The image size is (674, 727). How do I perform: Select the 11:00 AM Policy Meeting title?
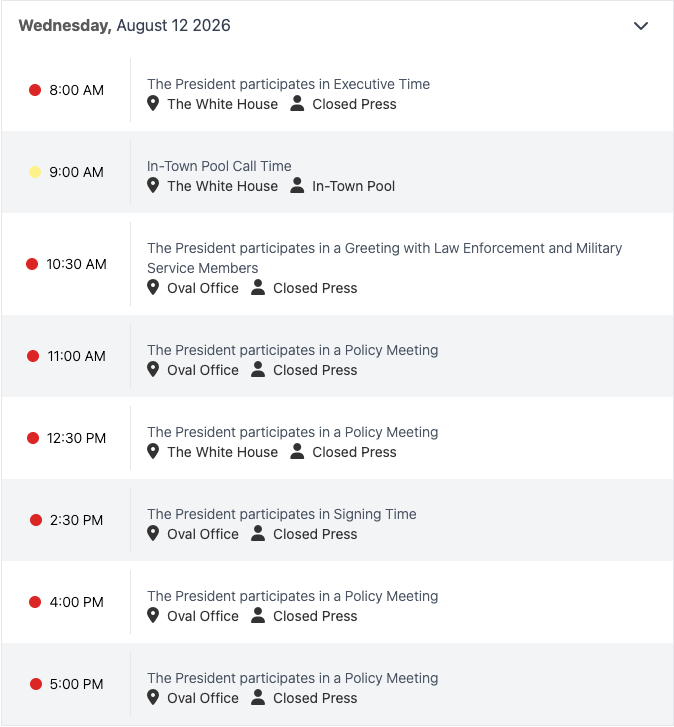[292, 350]
